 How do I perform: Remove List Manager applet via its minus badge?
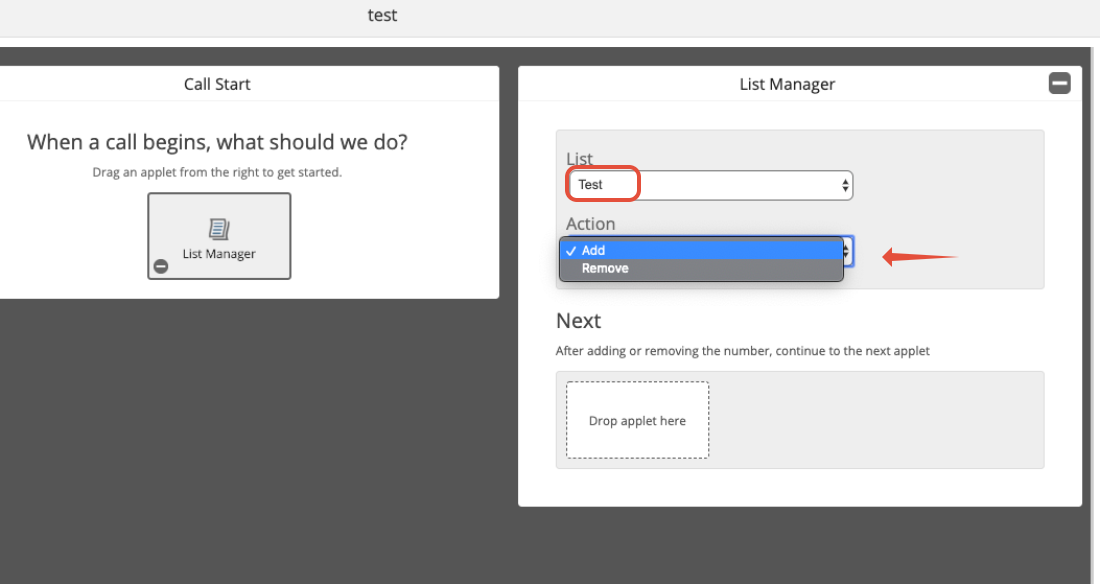(161, 266)
